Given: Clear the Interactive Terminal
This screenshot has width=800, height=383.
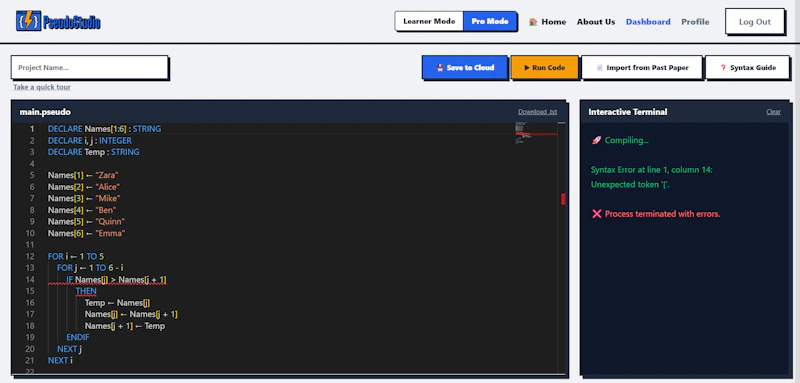Looking at the screenshot, I should pos(773,112).
